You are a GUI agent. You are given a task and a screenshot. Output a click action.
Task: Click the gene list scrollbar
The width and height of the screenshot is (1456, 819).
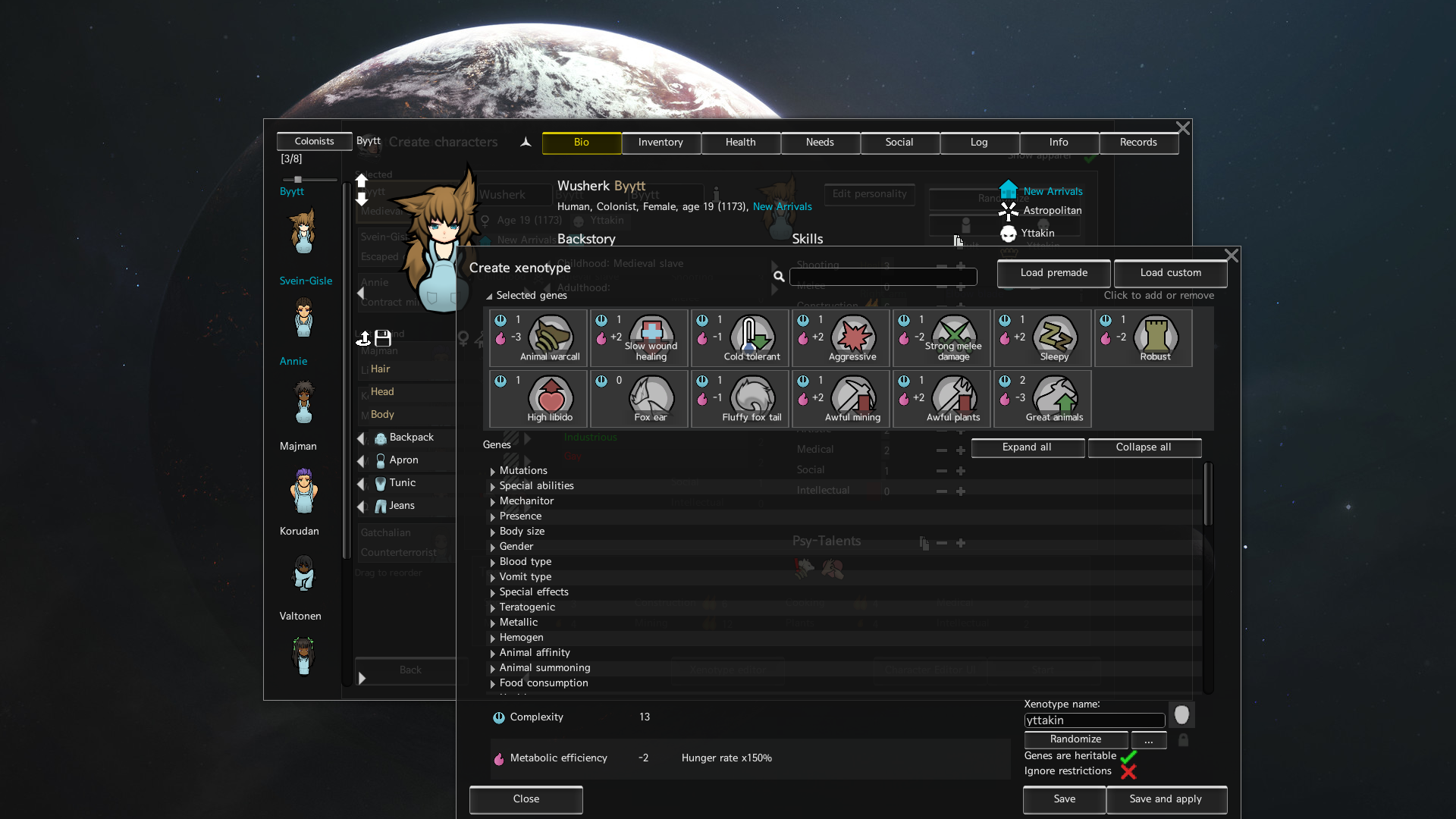tap(1208, 494)
